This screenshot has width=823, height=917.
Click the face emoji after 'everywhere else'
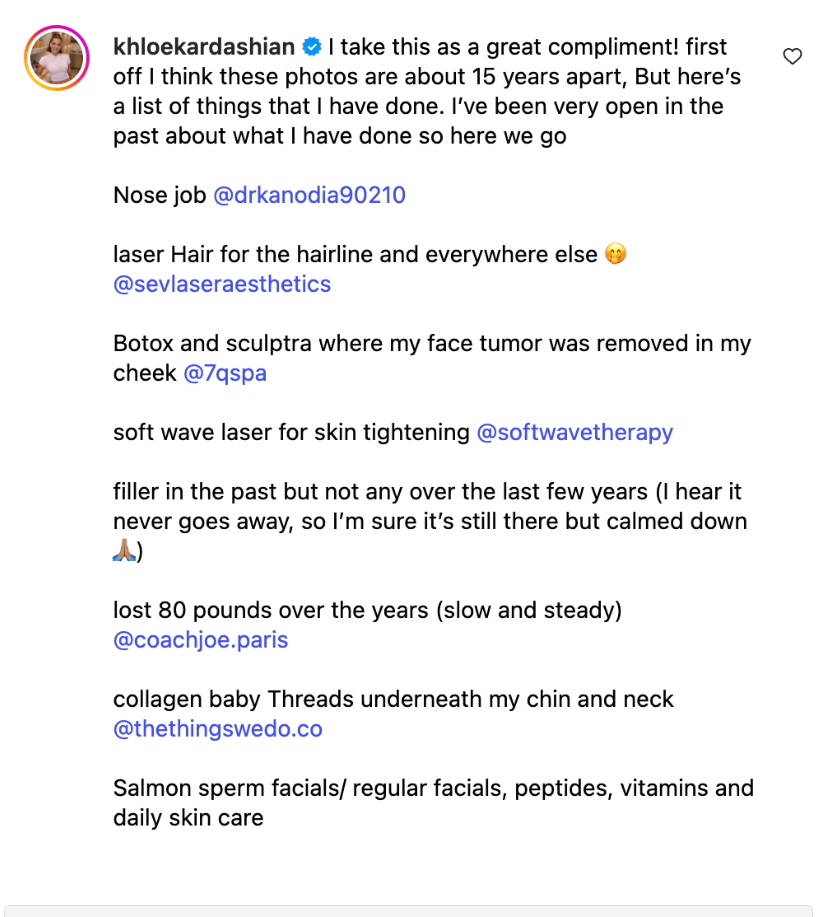(616, 255)
